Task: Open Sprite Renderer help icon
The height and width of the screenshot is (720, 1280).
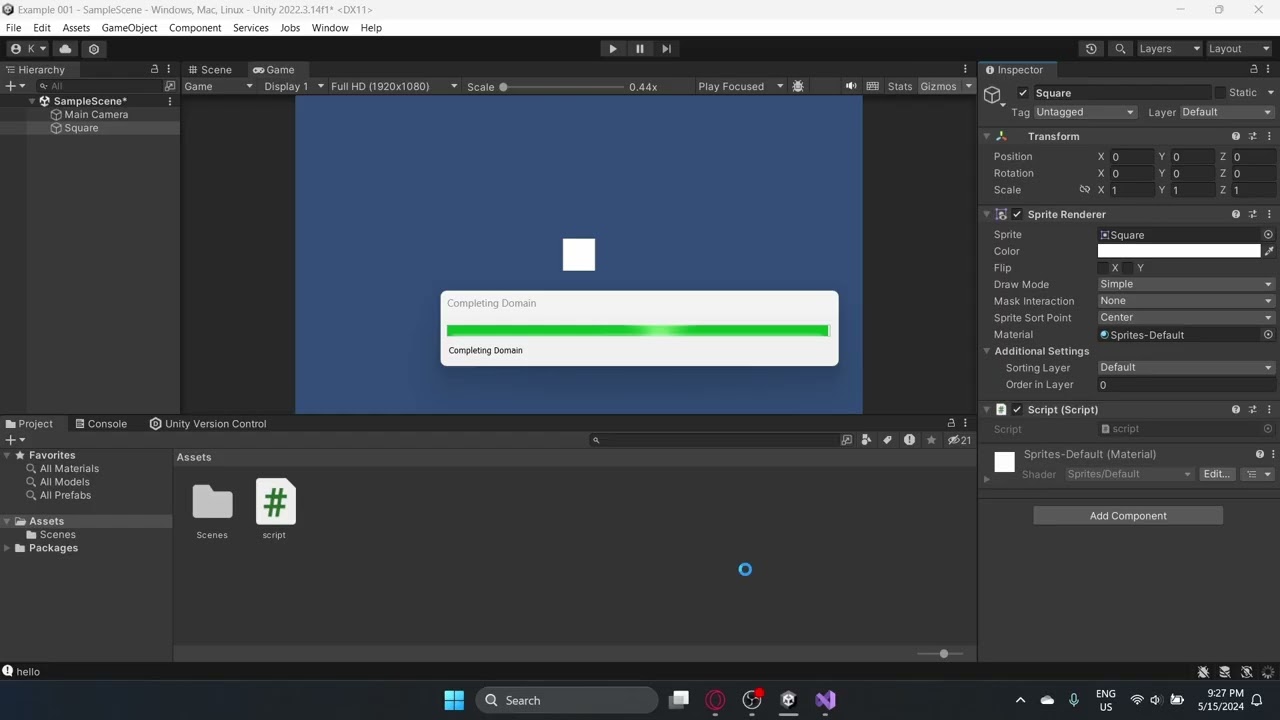Action: (x=1236, y=214)
